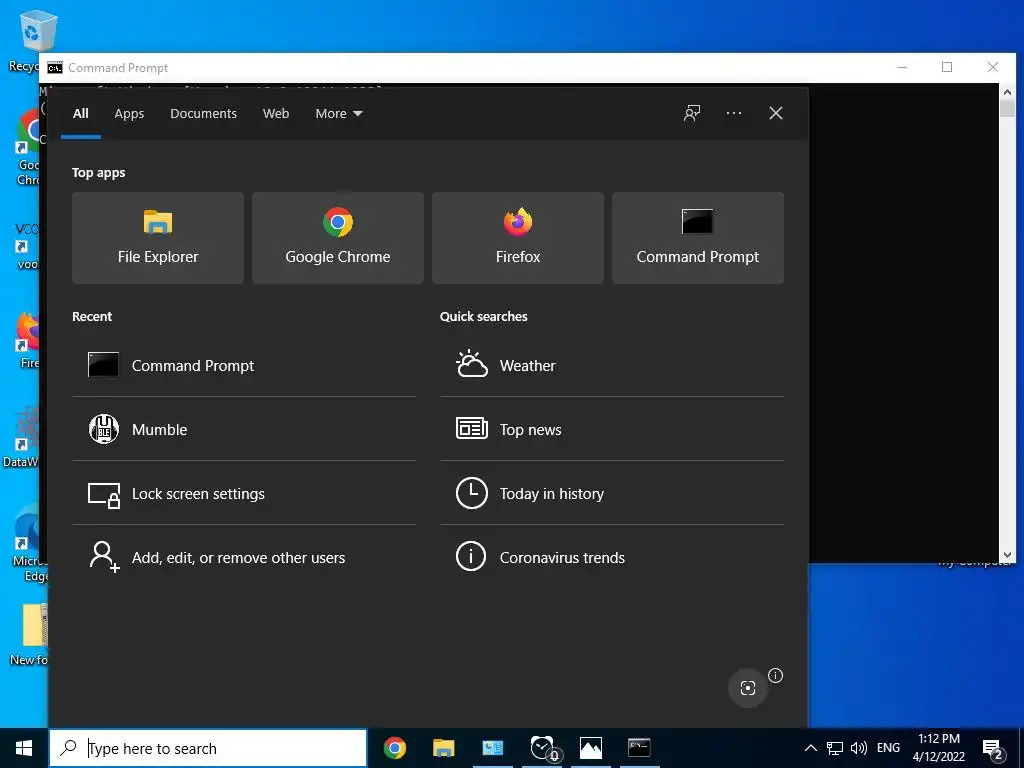The height and width of the screenshot is (768, 1024).
Task: Run Coronavirus trends quick search
Action: coord(612,557)
